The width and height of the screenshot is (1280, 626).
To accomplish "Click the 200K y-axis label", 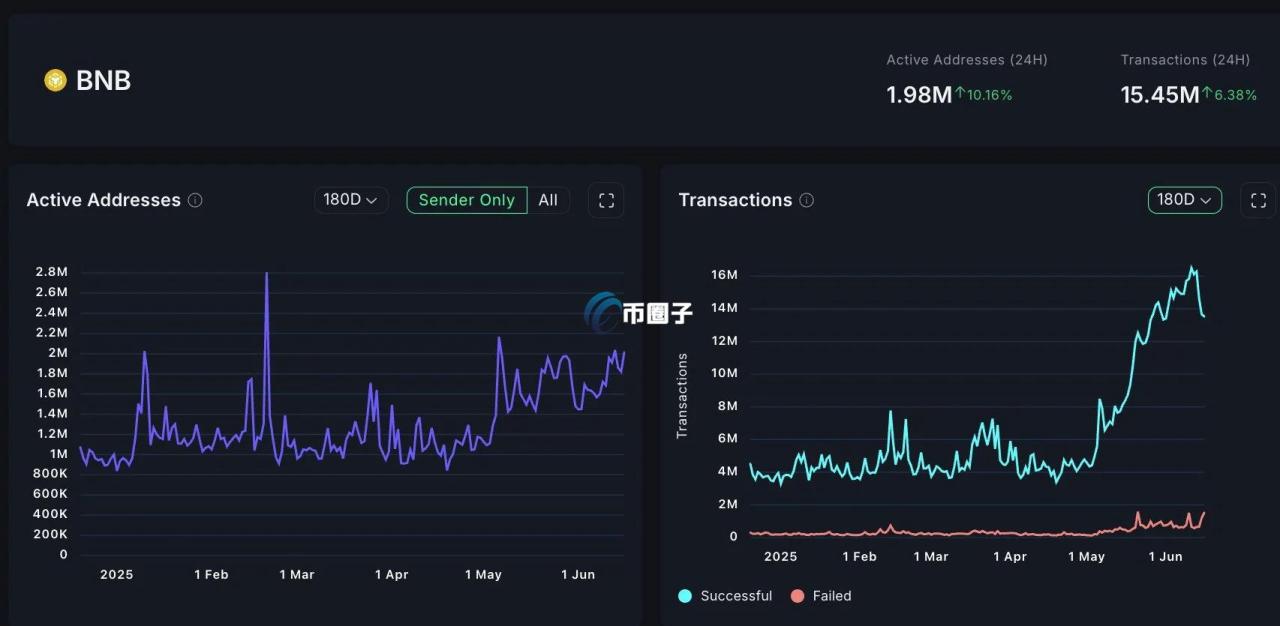I will click(49, 534).
